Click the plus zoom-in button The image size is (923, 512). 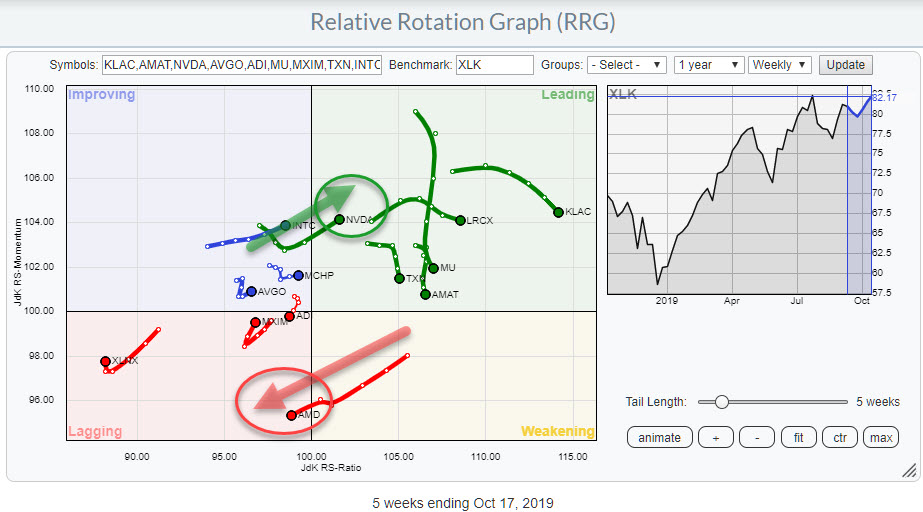[716, 437]
